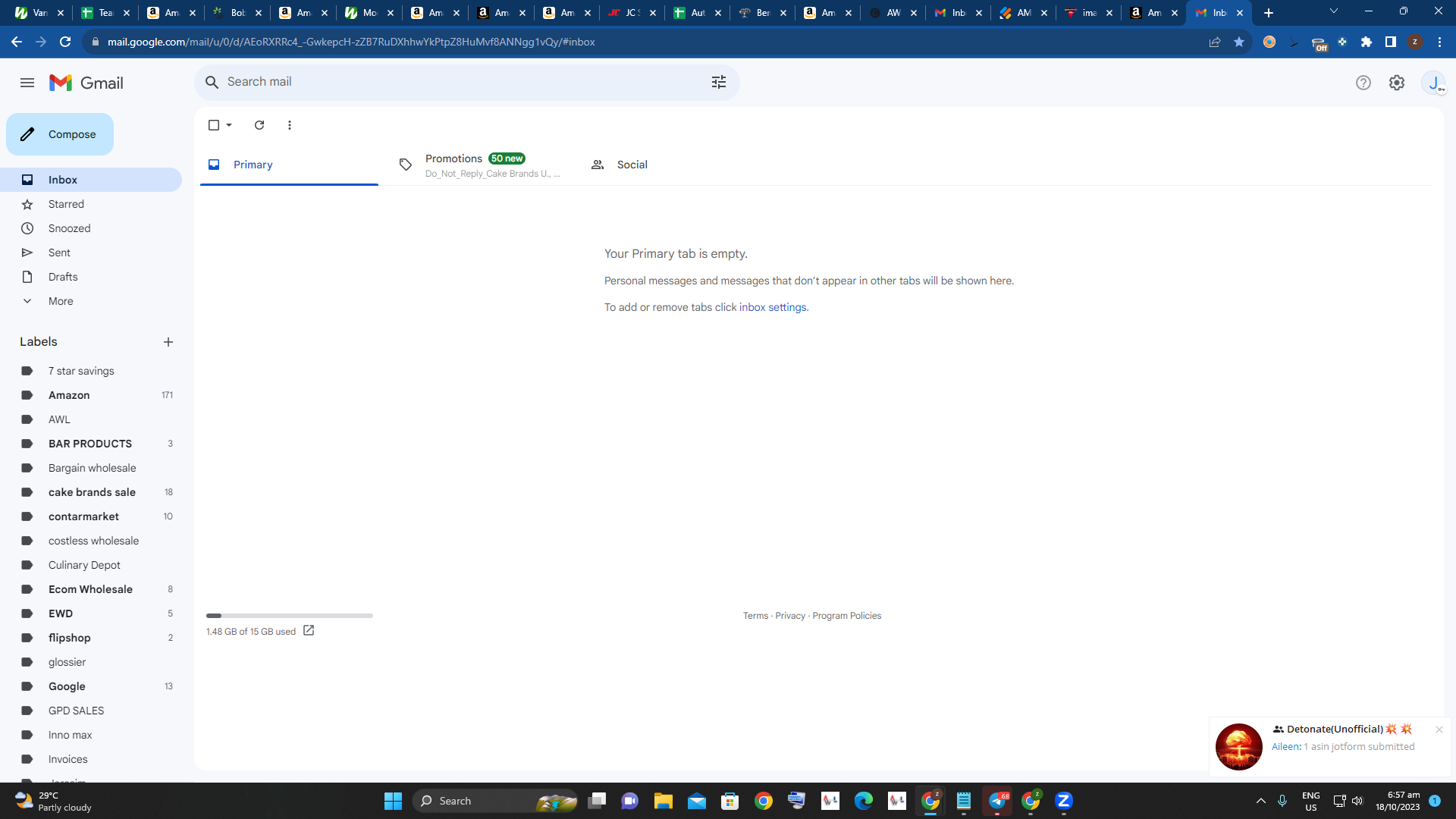Viewport: 1456px width, 819px height.
Task: Open the Google label
Action: click(x=91, y=686)
